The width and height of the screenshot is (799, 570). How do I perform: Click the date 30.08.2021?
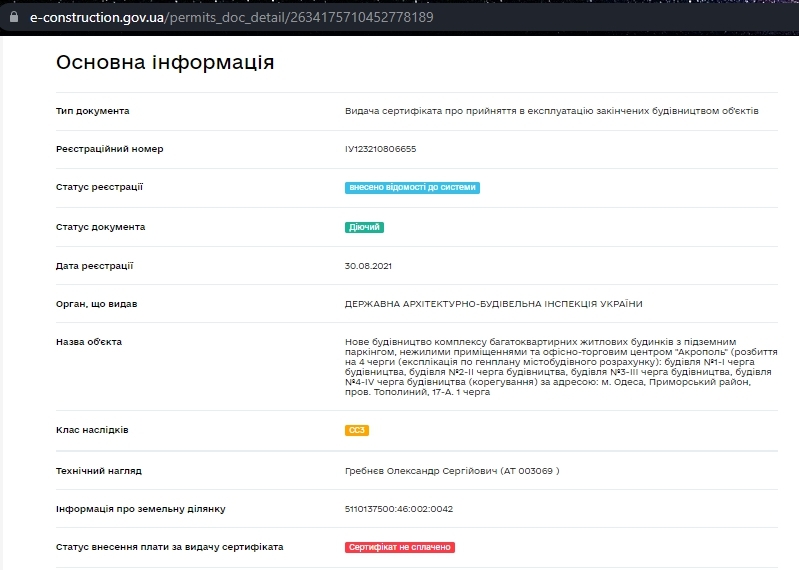tap(368, 266)
